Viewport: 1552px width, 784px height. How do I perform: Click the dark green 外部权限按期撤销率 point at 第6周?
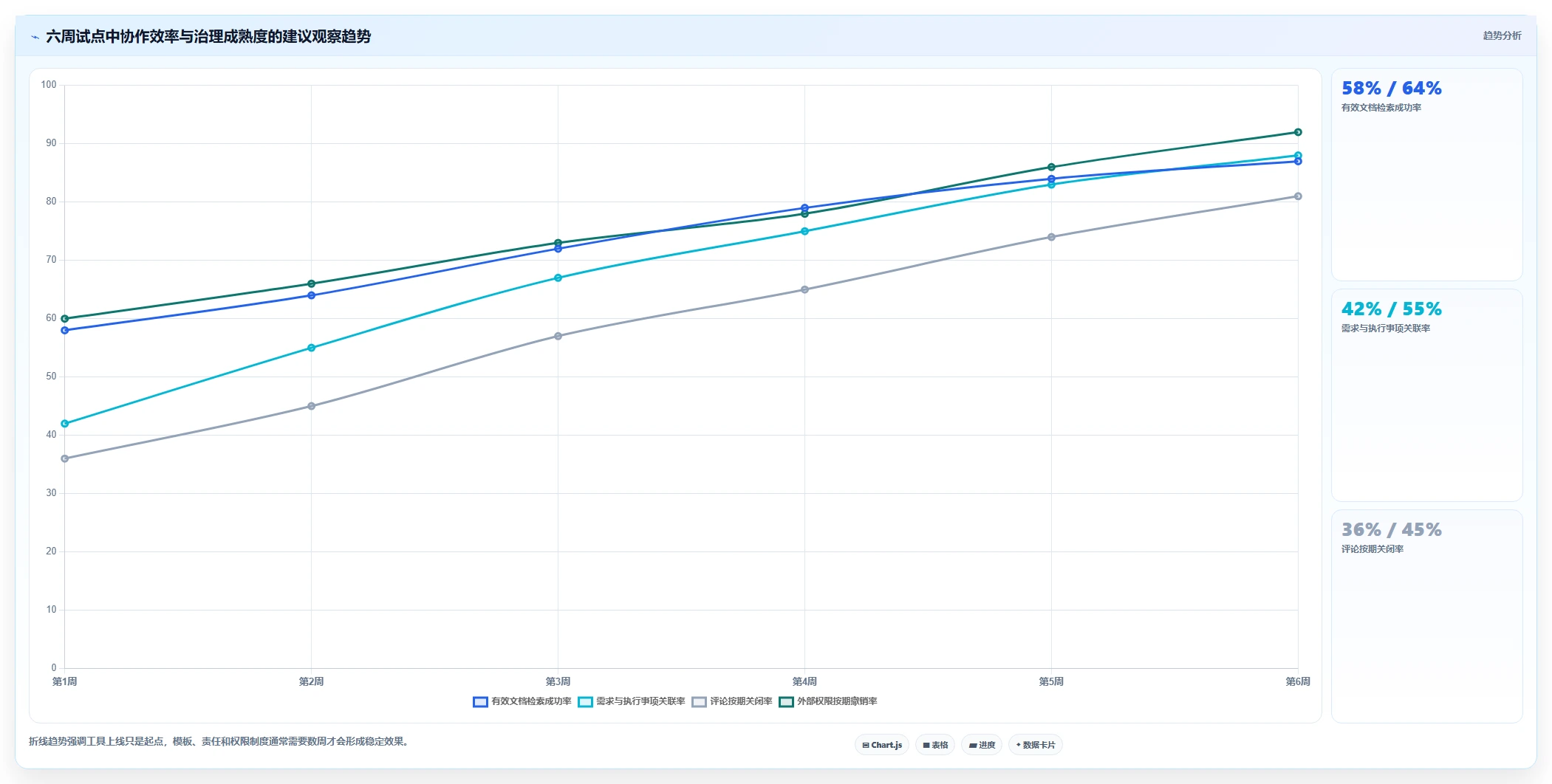click(1298, 132)
